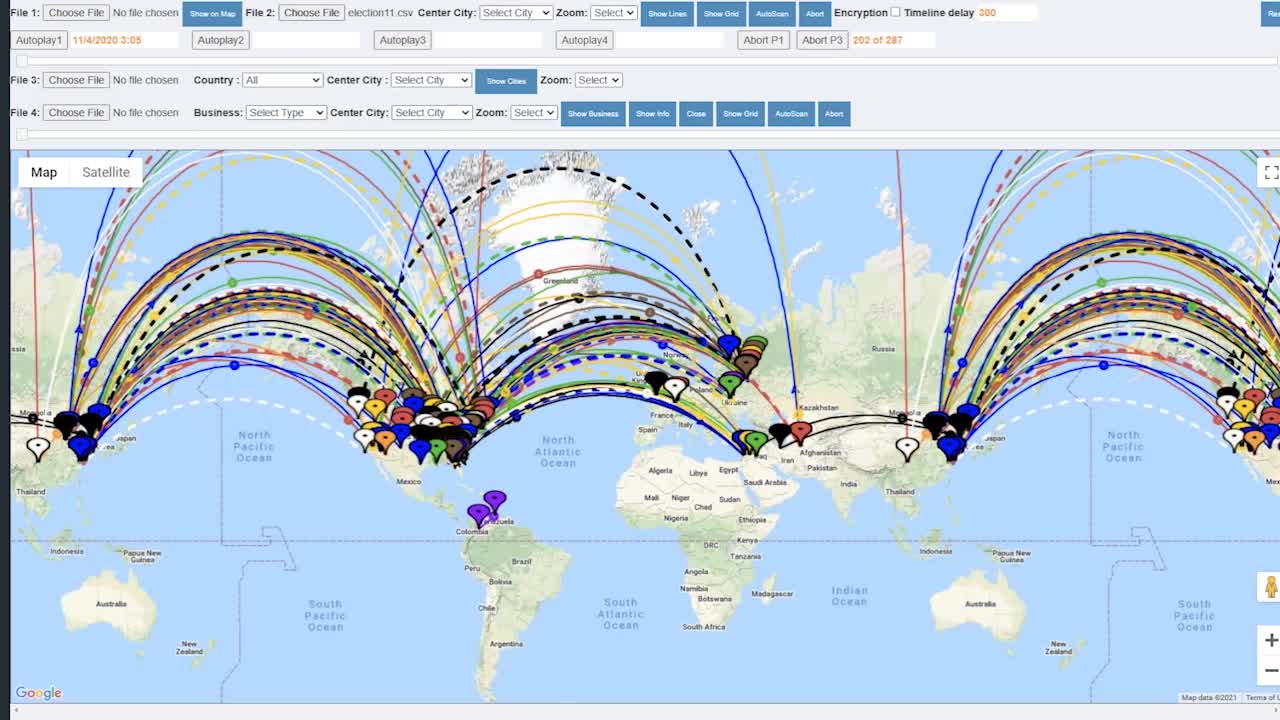Expand the Business Select Type dropdown
1280x720 pixels.
click(286, 112)
